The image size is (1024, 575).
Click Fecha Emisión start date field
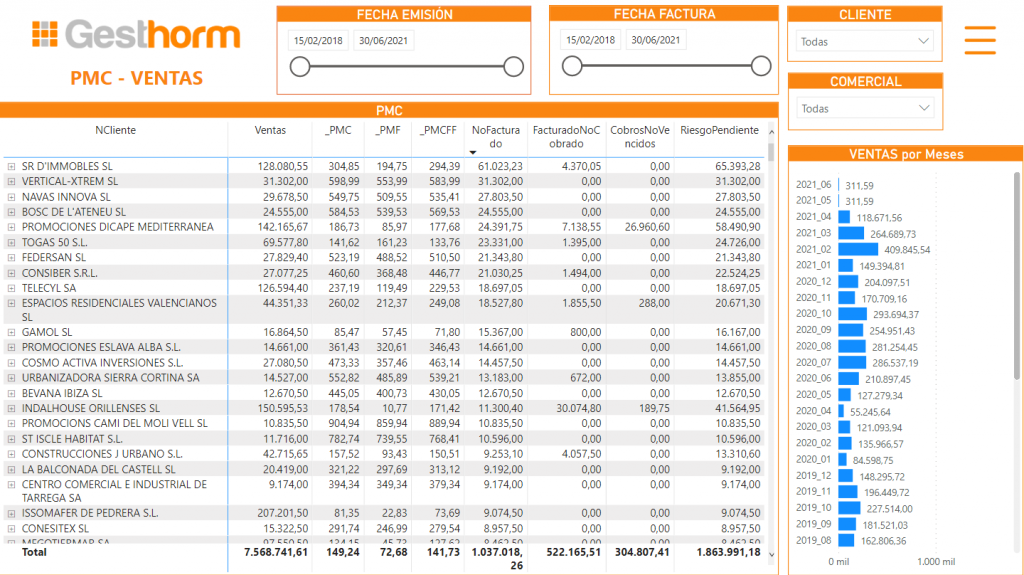[317, 41]
